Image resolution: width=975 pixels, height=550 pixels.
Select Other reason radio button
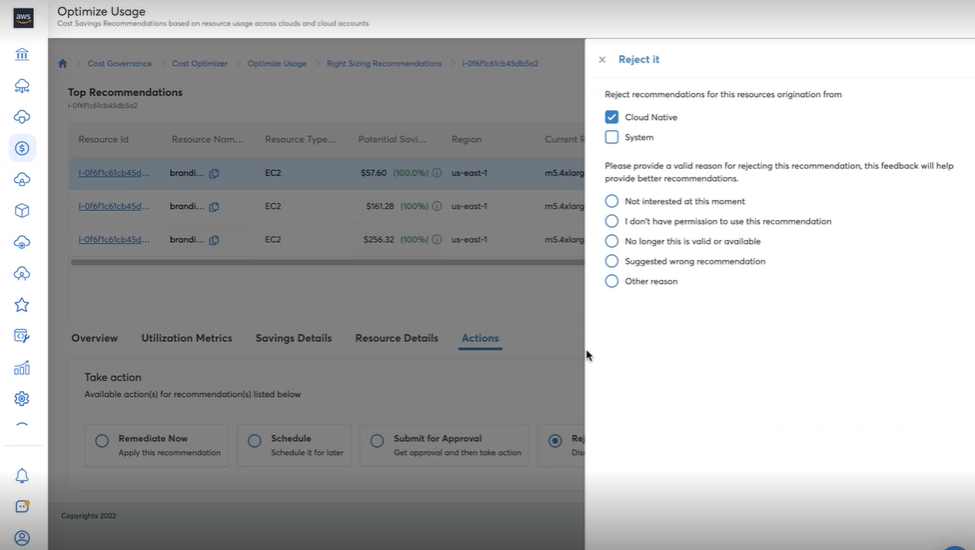coord(612,281)
